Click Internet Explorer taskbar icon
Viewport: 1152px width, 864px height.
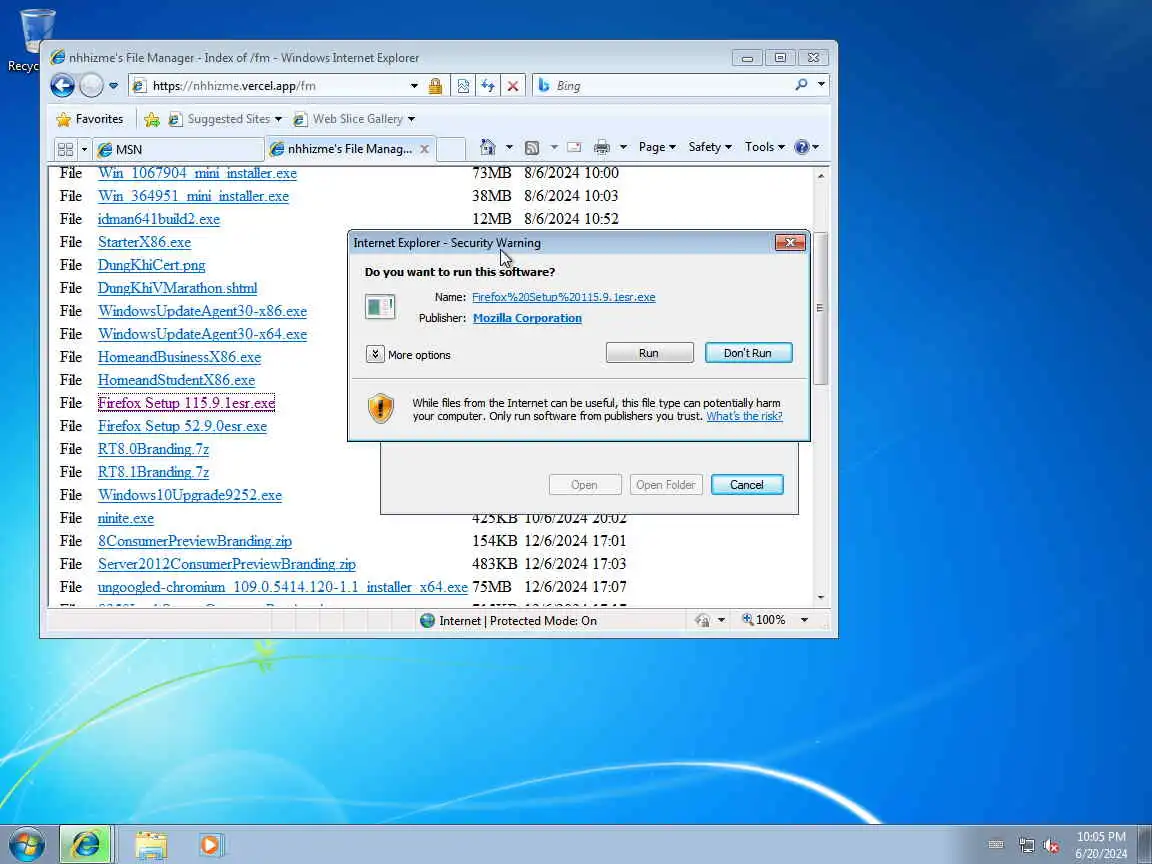pos(85,844)
